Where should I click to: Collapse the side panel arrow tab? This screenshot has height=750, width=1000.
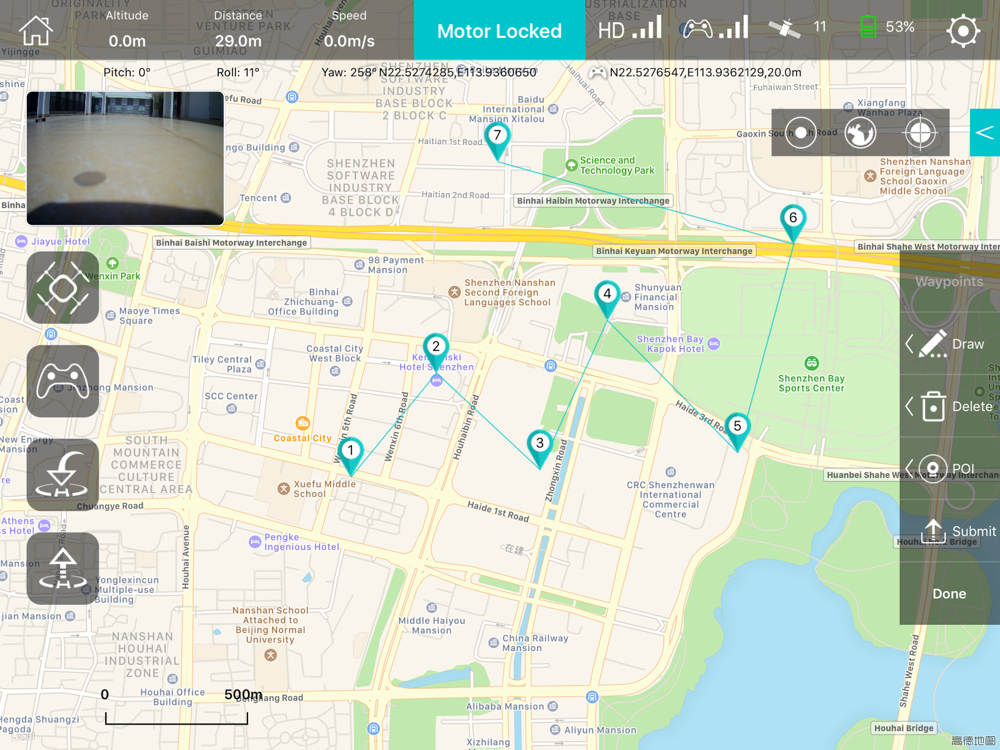985,132
